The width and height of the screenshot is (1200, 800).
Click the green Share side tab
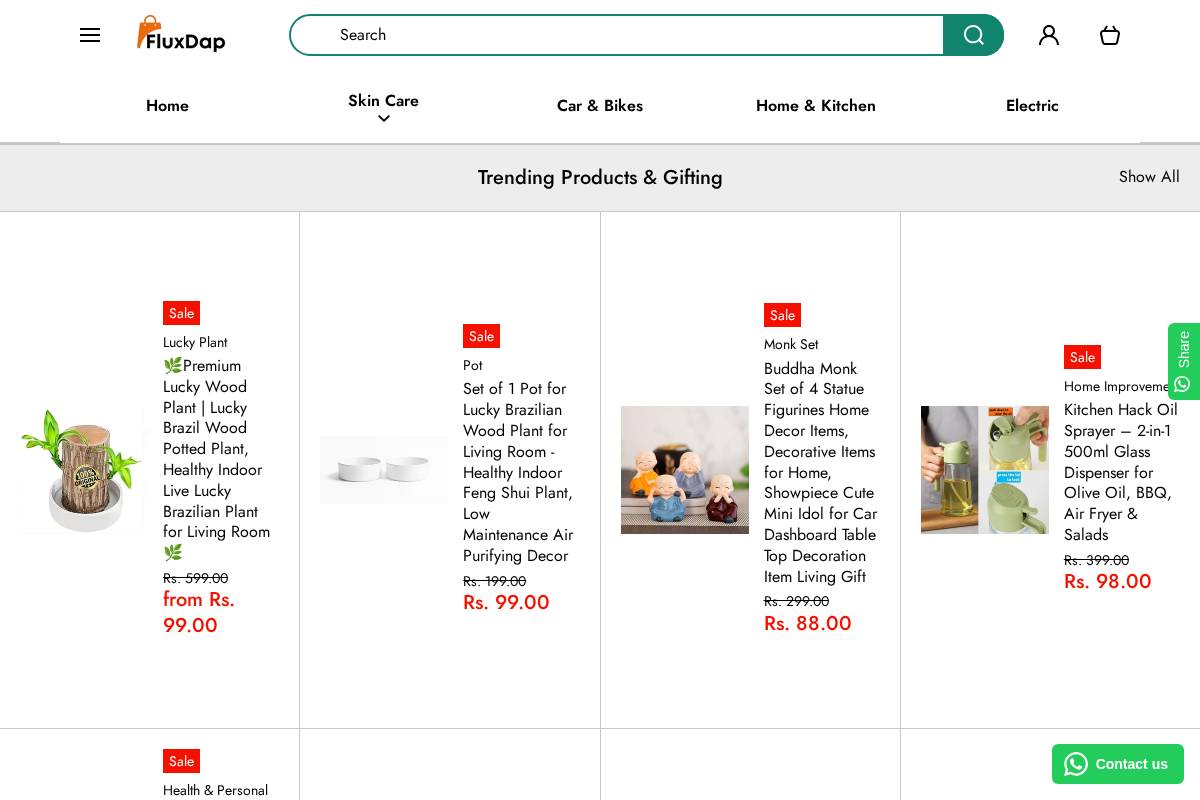click(1184, 361)
